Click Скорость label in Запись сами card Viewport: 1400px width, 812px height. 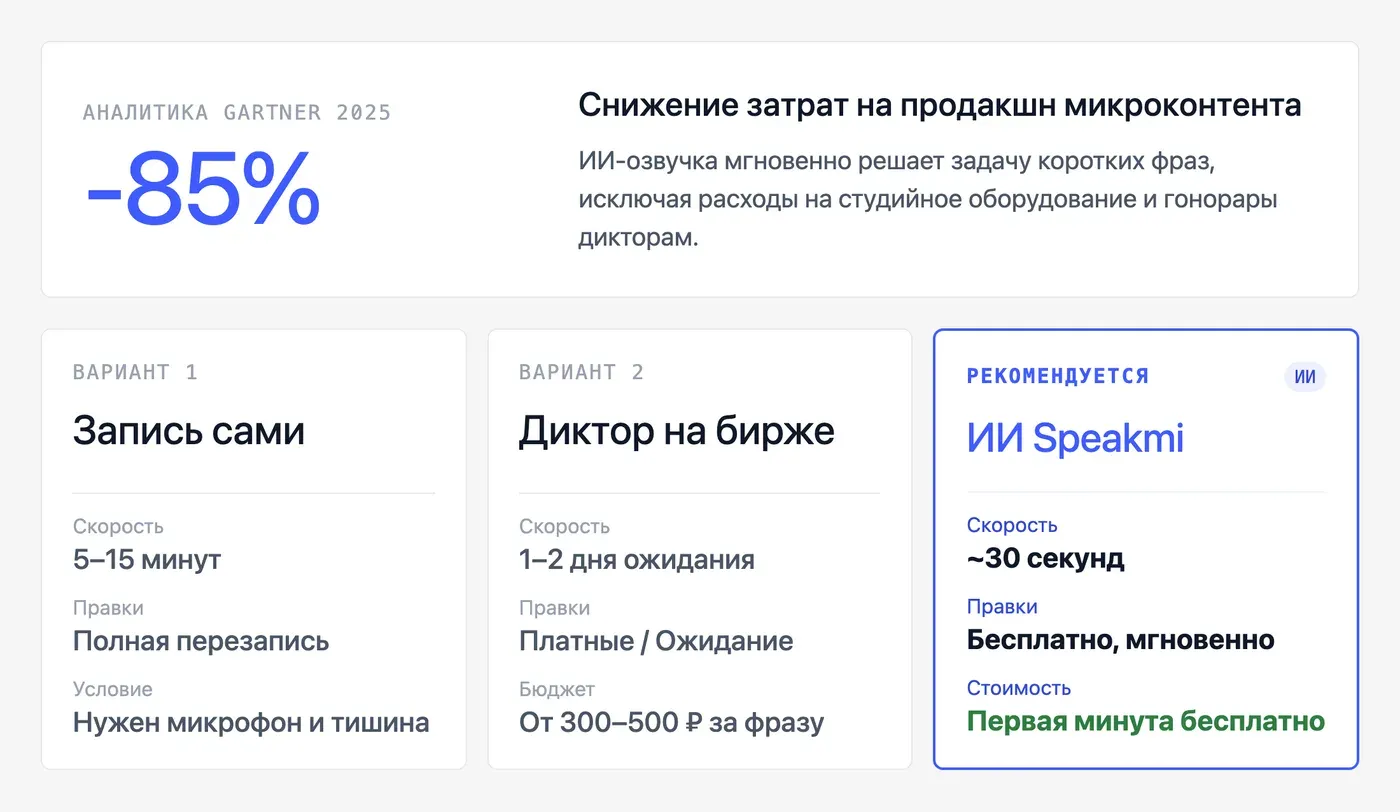(118, 526)
